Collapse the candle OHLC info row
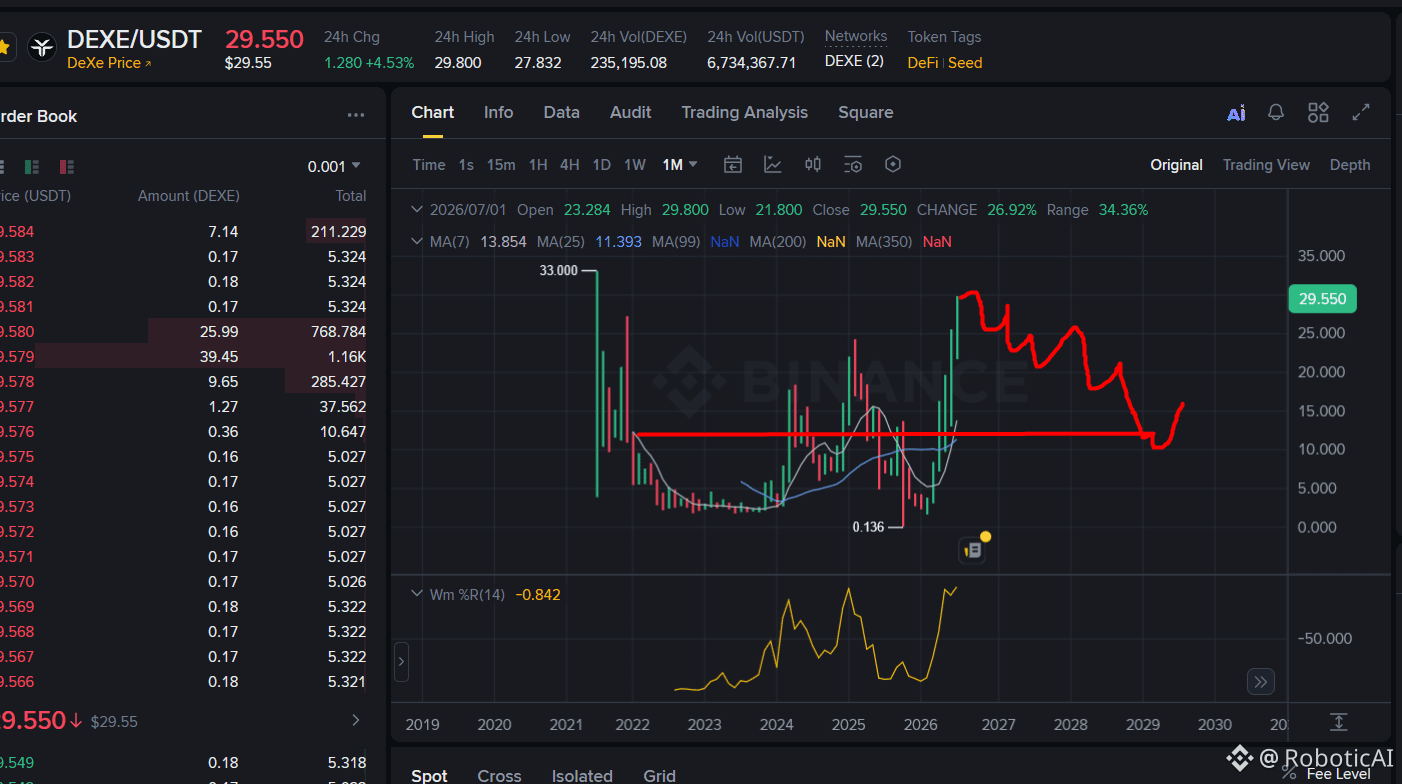 417,210
